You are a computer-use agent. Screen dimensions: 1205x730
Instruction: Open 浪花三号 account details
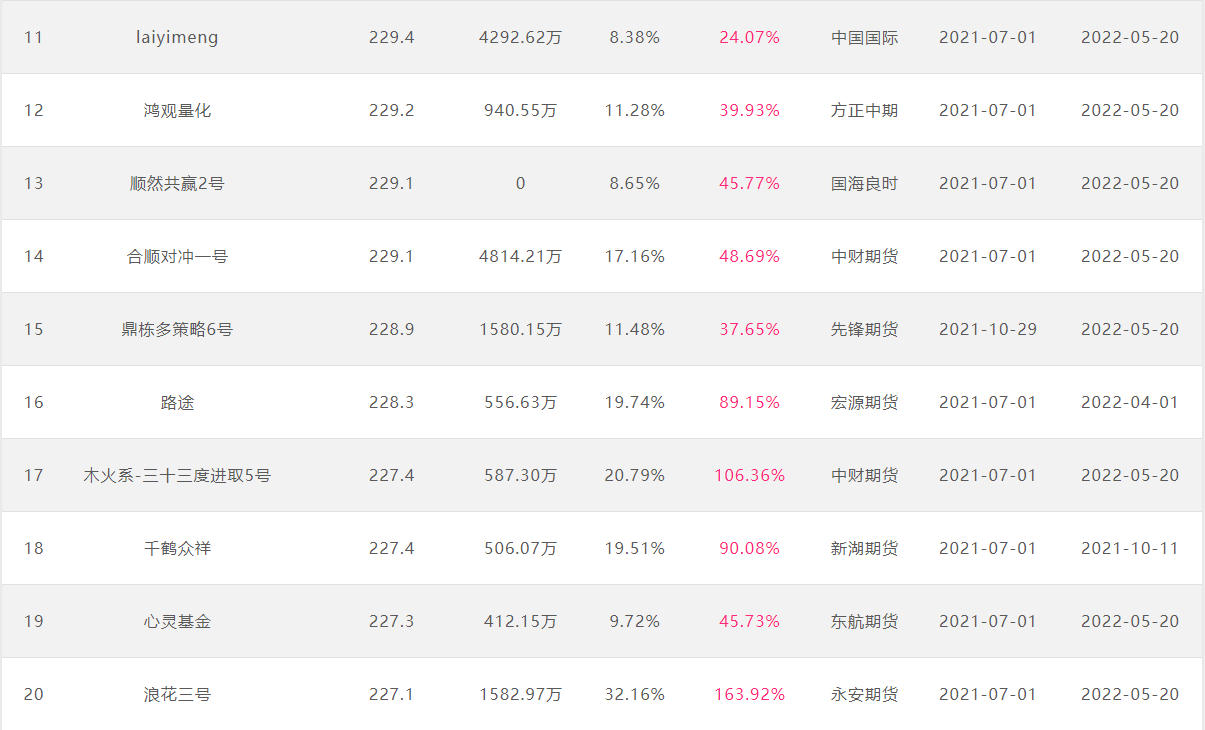[x=177, y=695]
